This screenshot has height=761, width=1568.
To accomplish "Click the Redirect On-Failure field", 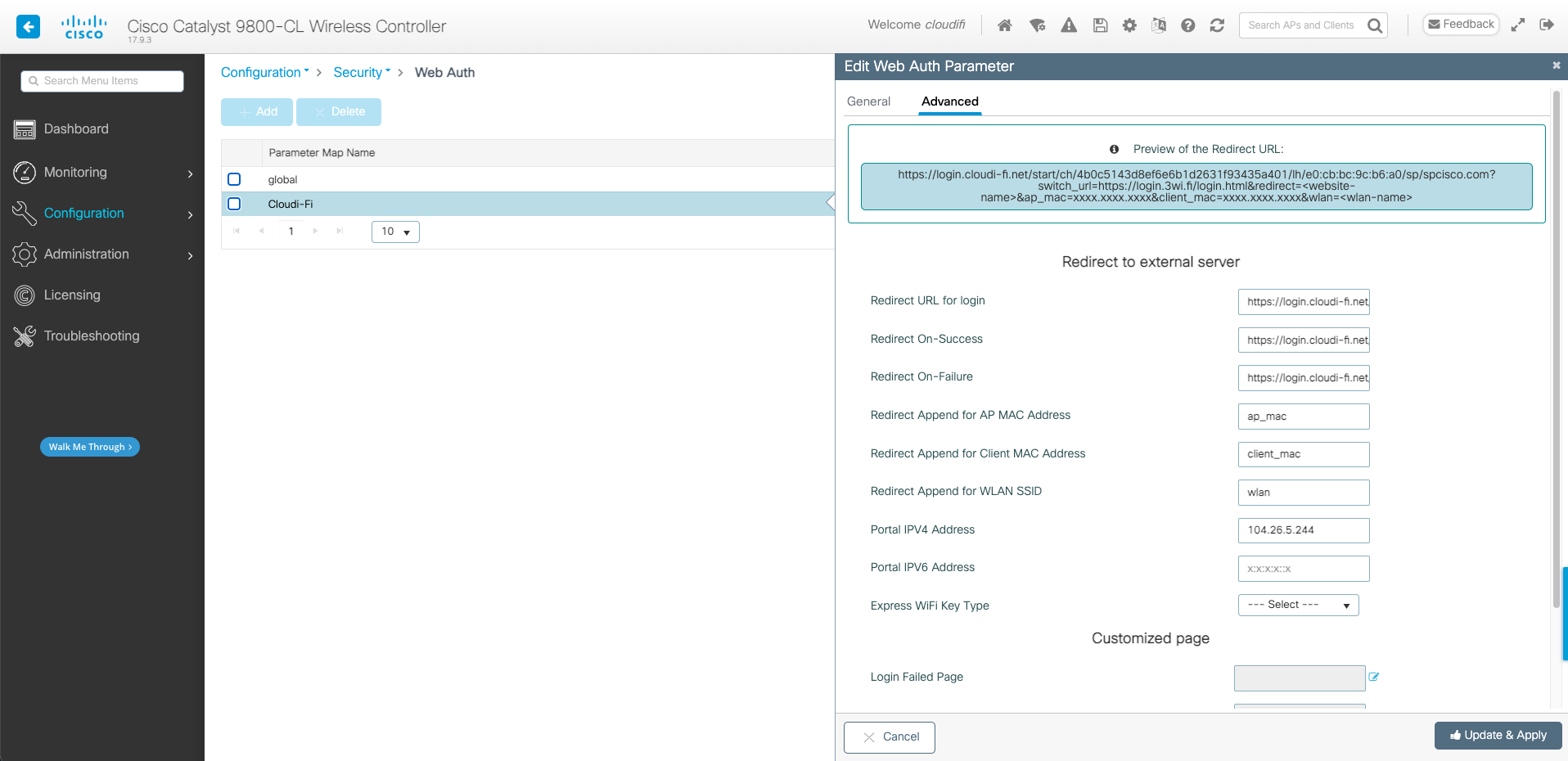I will point(1304,378).
